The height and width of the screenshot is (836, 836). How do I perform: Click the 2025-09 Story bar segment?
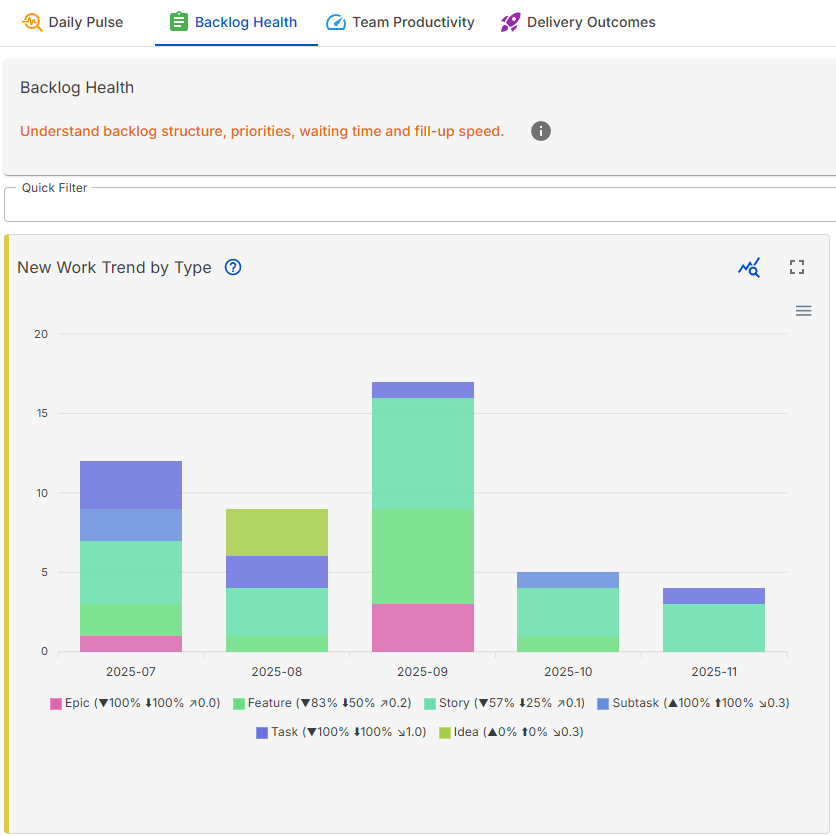click(x=422, y=453)
